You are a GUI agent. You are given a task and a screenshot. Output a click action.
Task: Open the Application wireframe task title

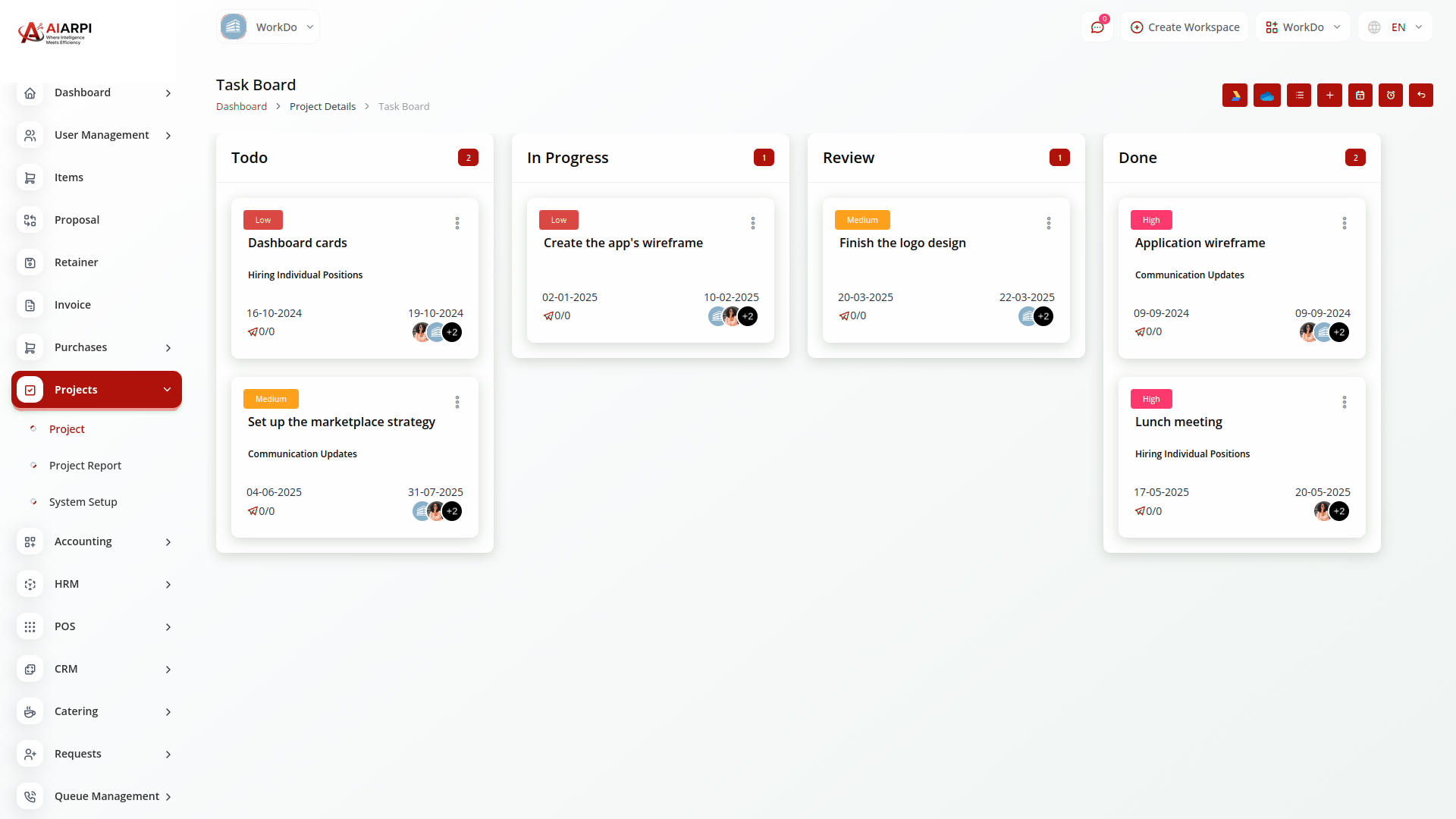(1200, 243)
